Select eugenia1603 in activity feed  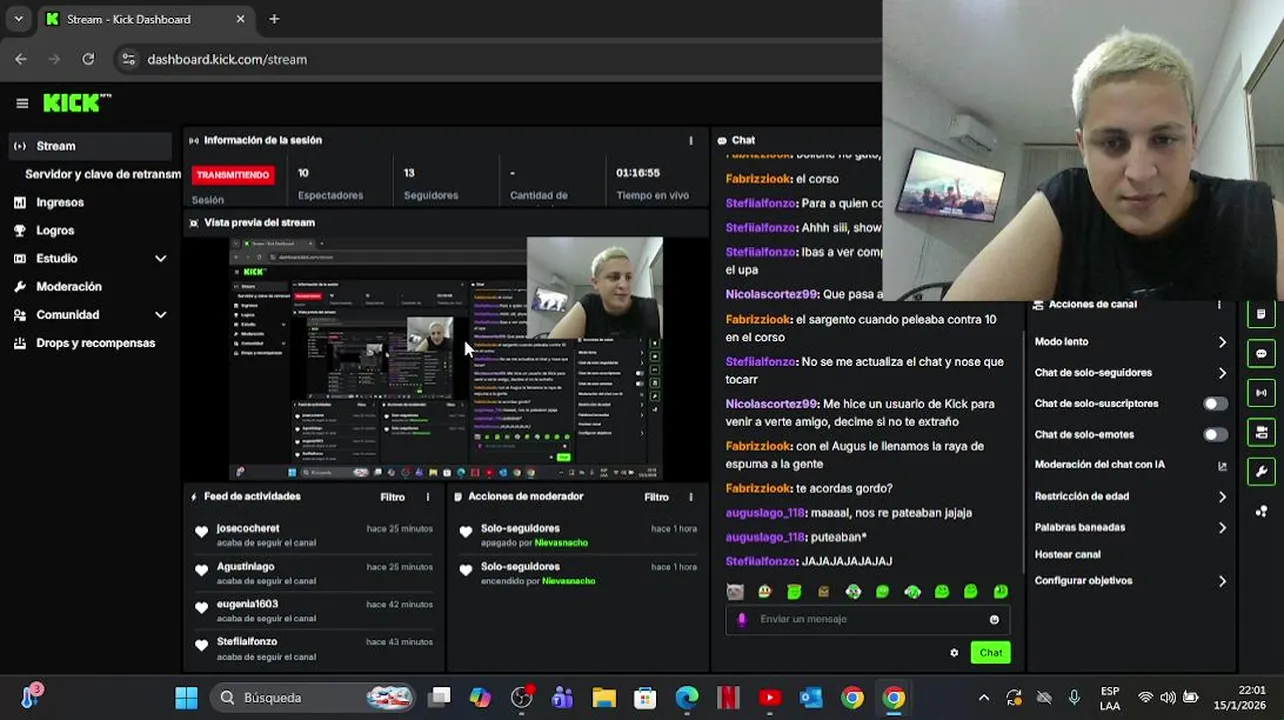point(247,604)
